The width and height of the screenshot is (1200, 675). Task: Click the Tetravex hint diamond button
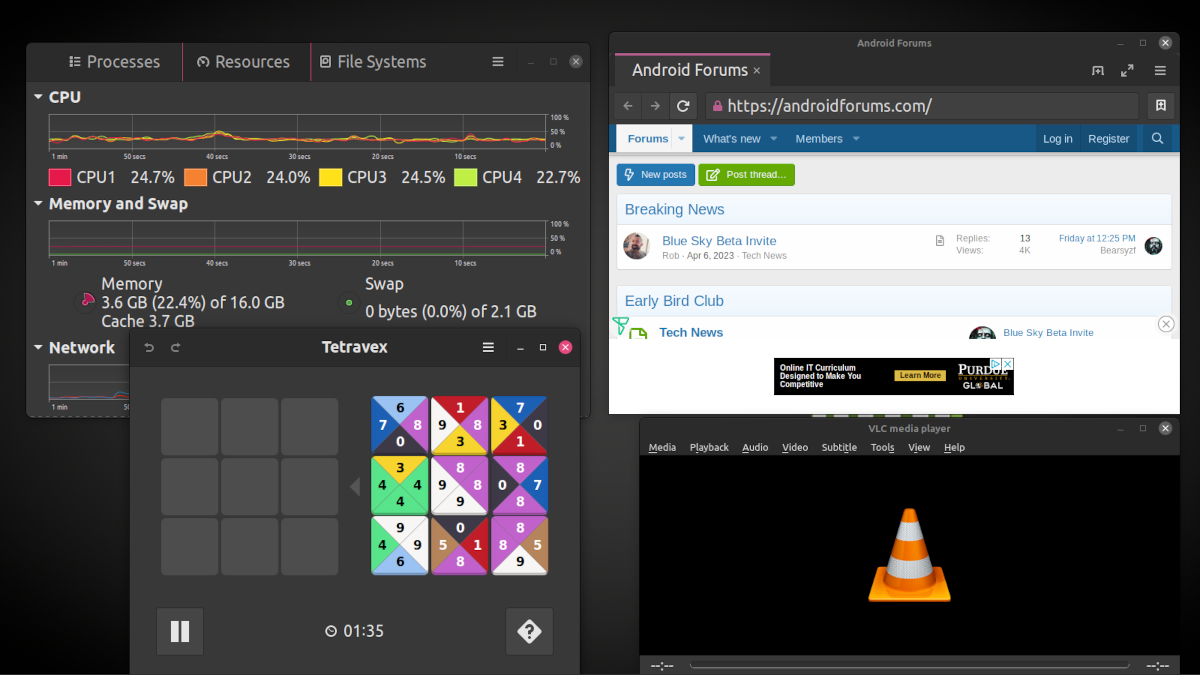point(529,631)
